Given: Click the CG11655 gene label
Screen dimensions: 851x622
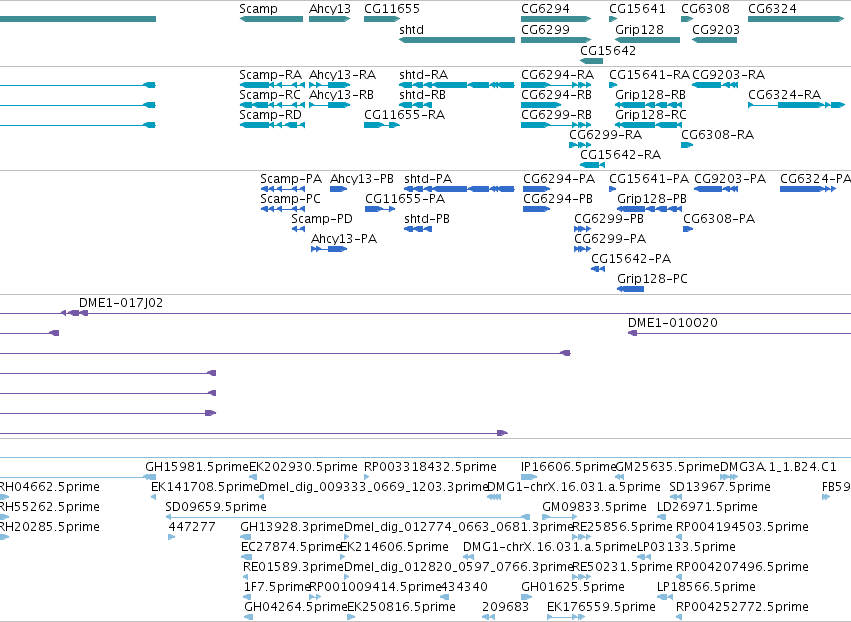Looking at the screenshot, I should tap(392, 9).
